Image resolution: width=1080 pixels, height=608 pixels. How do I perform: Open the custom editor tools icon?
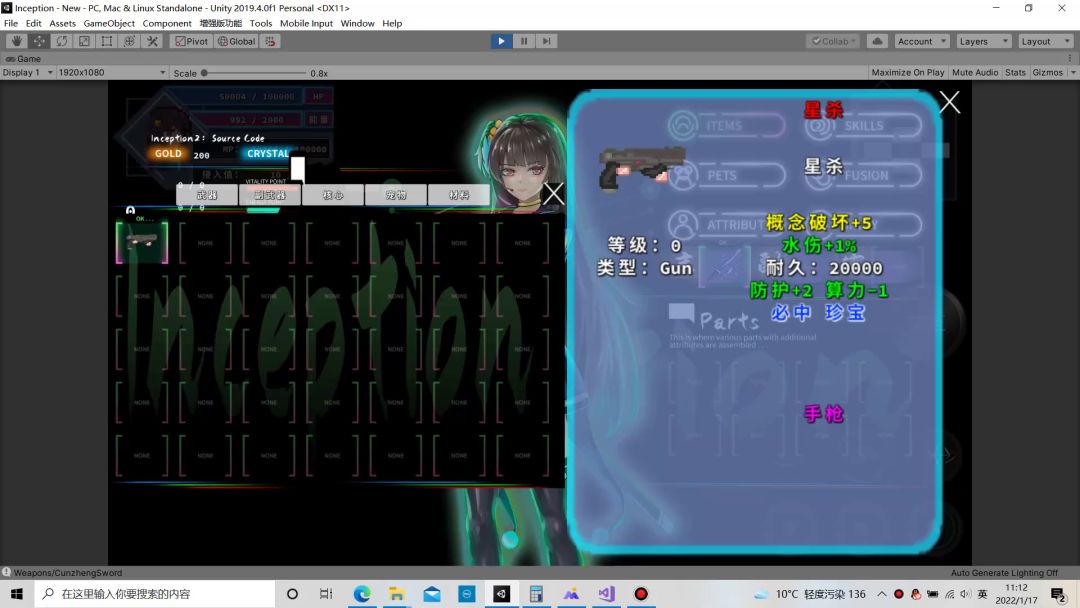click(x=152, y=41)
